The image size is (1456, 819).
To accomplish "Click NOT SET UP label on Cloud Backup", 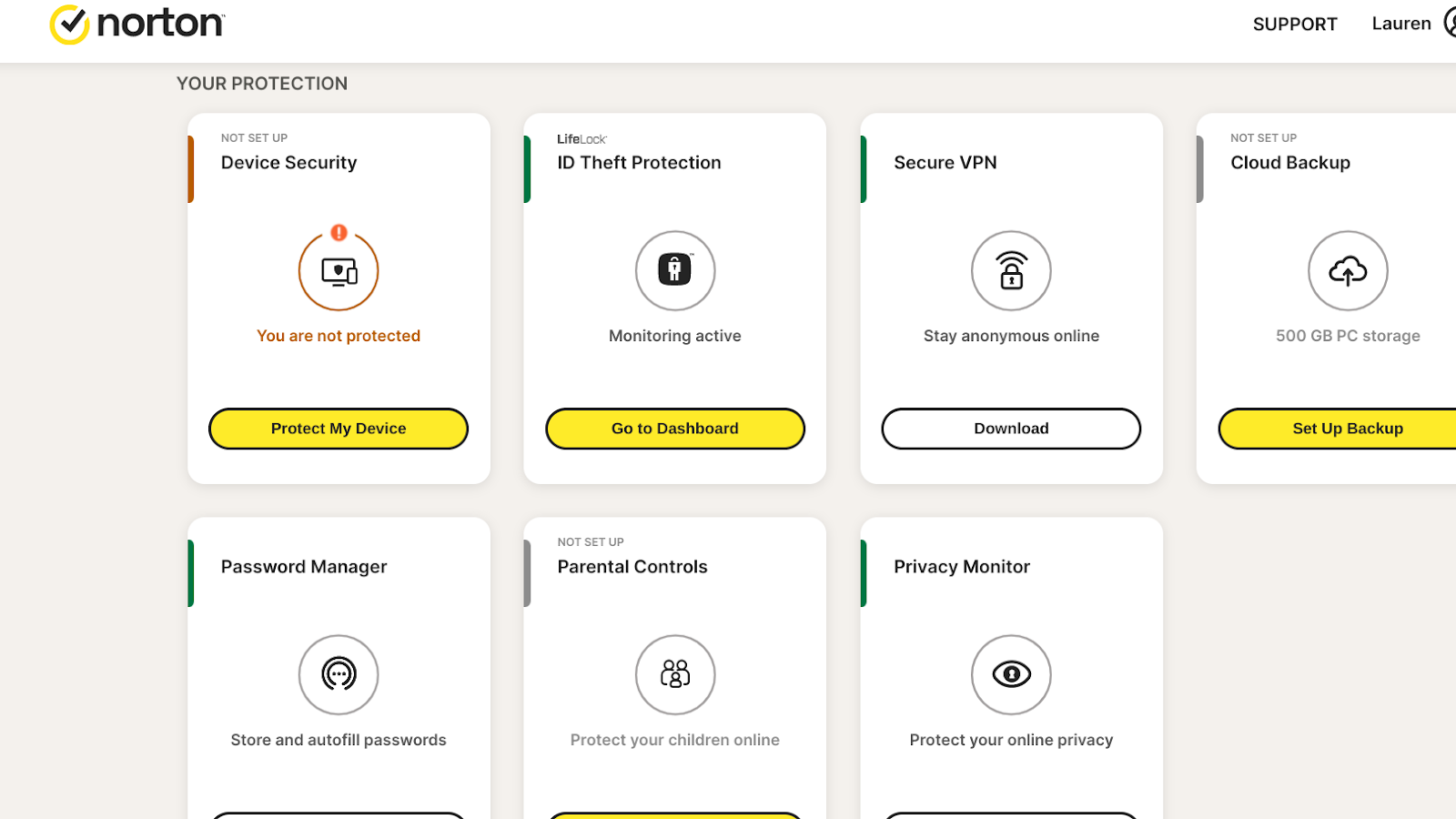I will [x=1264, y=138].
